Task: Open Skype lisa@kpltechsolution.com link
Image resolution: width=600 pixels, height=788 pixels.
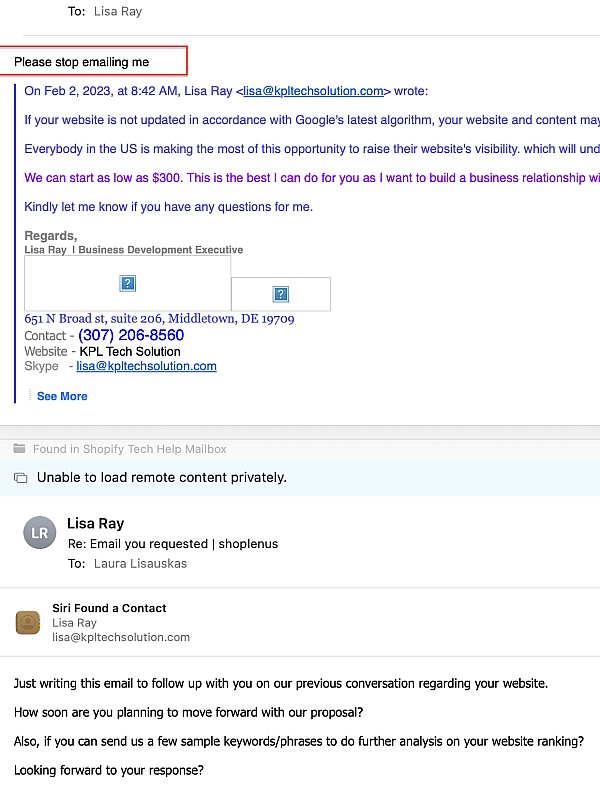Action: click(x=146, y=366)
